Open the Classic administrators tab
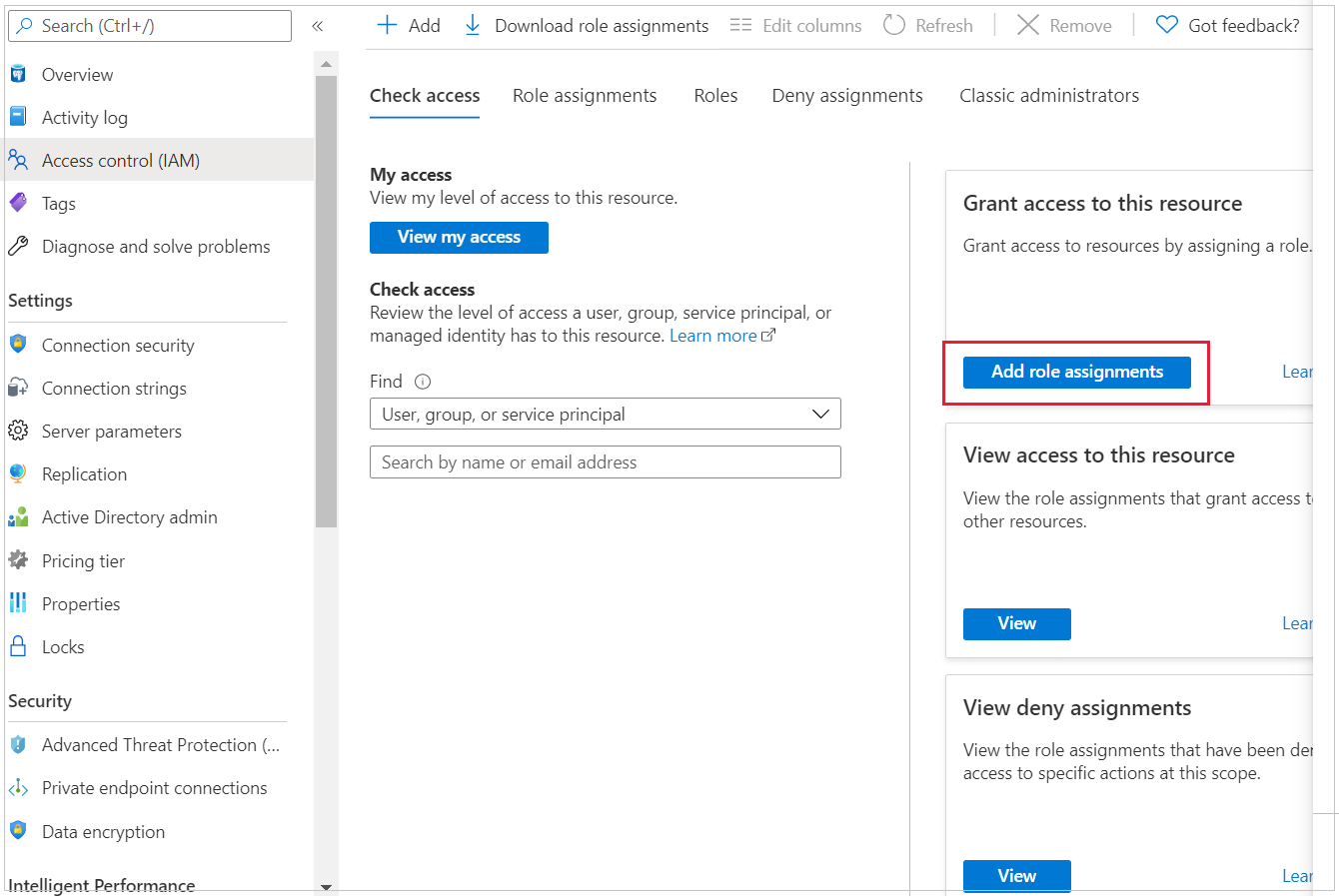The width and height of the screenshot is (1339, 896). pos(1049,96)
